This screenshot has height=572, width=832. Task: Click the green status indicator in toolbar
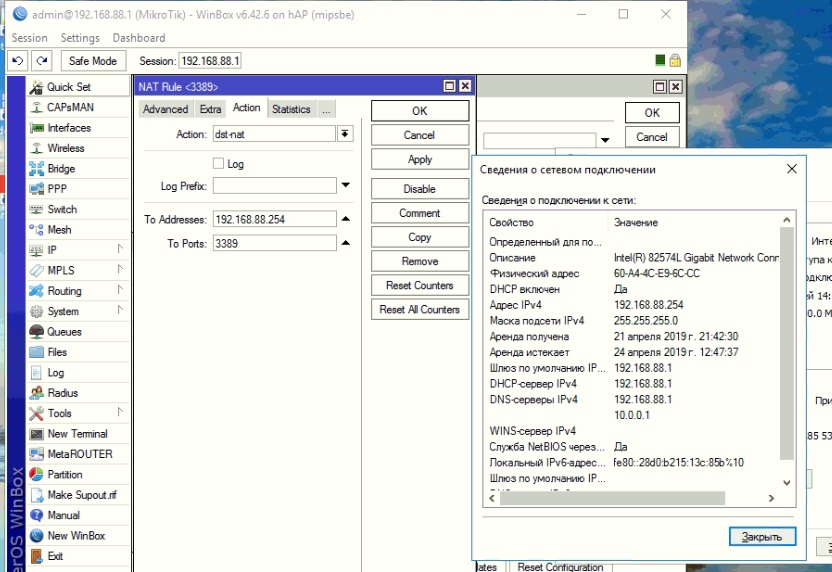(660, 60)
